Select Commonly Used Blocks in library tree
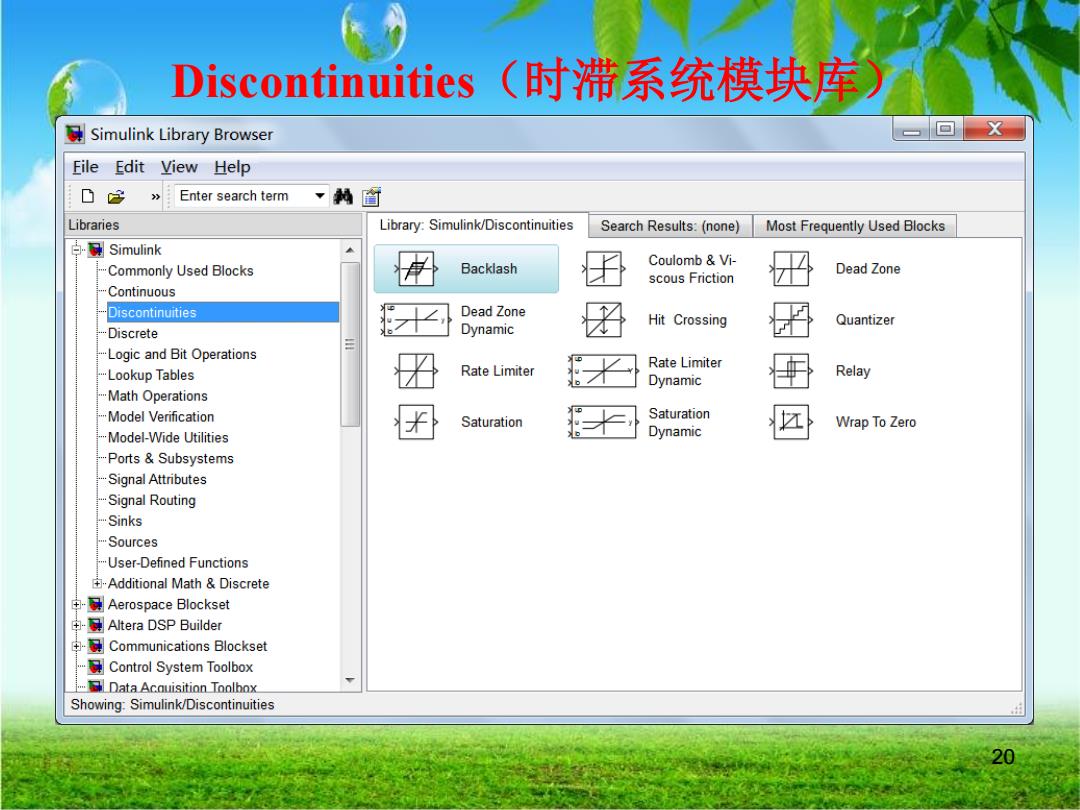This screenshot has width=1080, height=810. pyautogui.click(x=180, y=271)
